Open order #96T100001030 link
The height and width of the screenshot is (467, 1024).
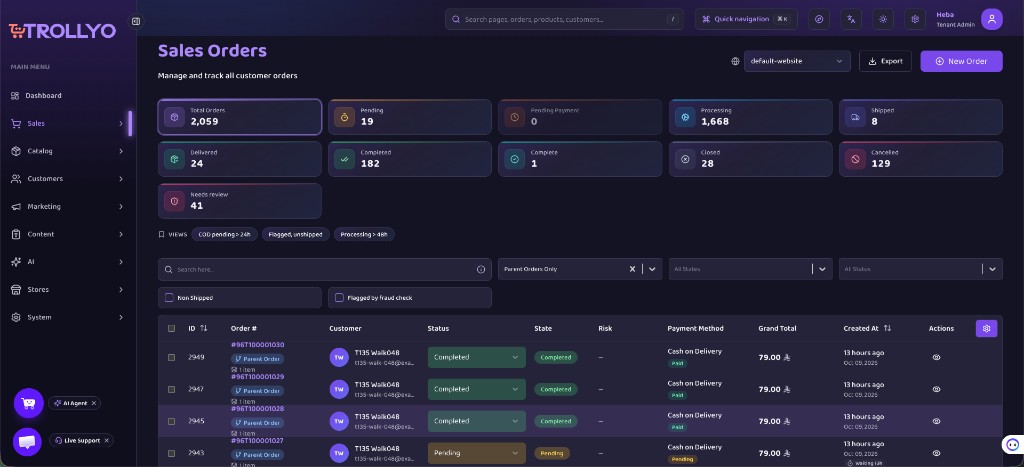(x=257, y=345)
